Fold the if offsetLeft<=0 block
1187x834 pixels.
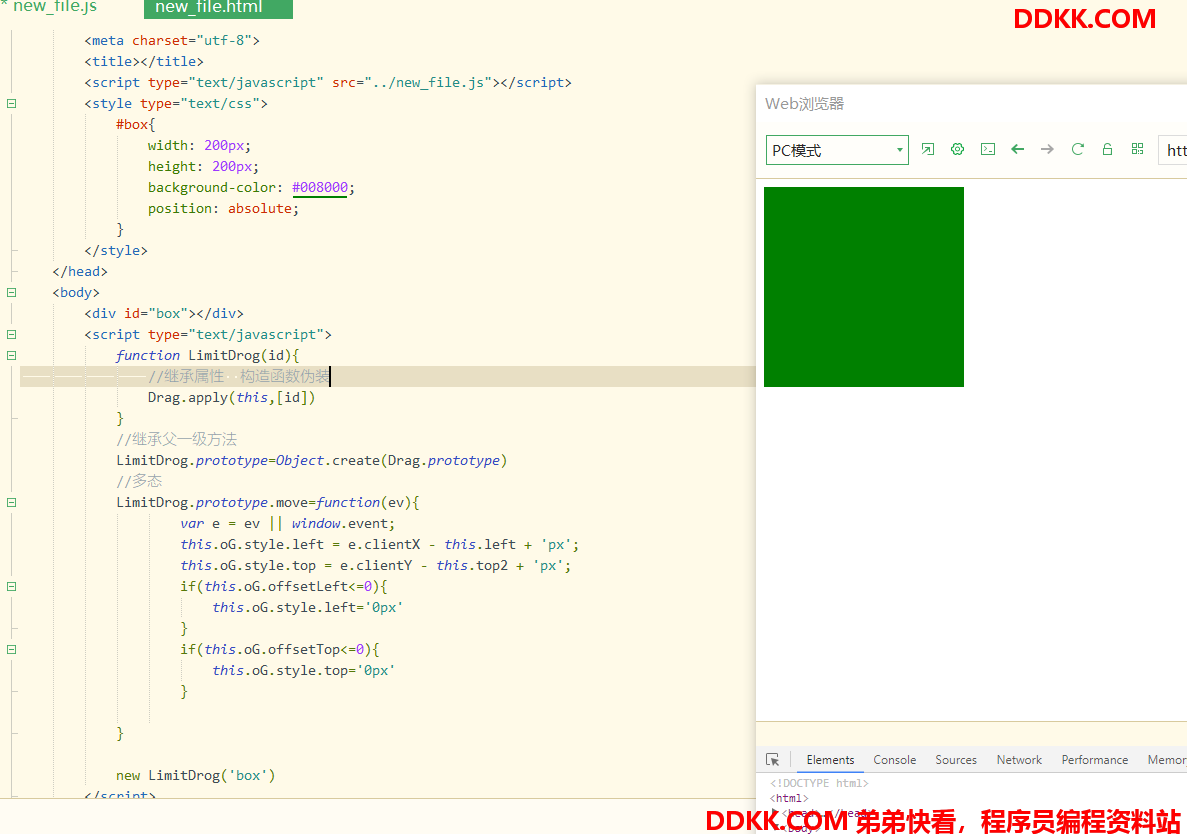(11, 587)
